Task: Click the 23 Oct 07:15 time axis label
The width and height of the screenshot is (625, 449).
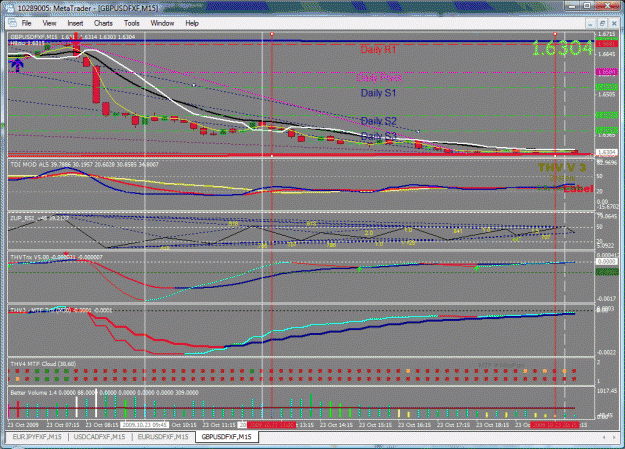Action: pos(63,425)
